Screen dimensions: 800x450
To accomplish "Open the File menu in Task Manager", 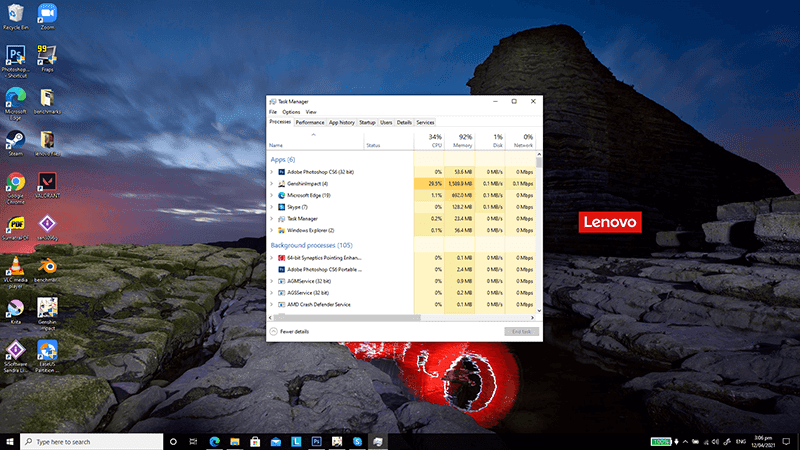I will [273, 112].
